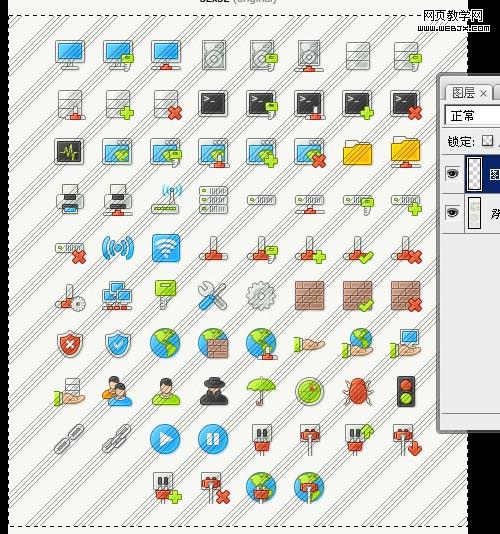
Task: Click the plain brick firewall icon
Action: [x=309, y=296]
